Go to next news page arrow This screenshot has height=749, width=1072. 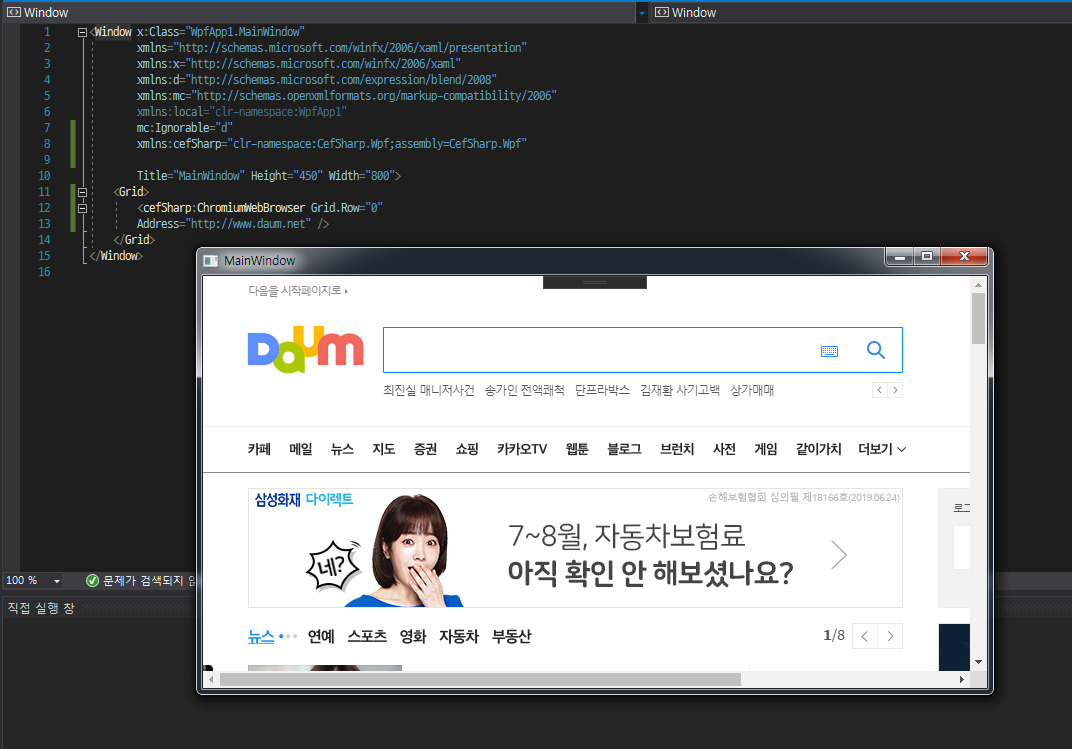[x=890, y=636]
